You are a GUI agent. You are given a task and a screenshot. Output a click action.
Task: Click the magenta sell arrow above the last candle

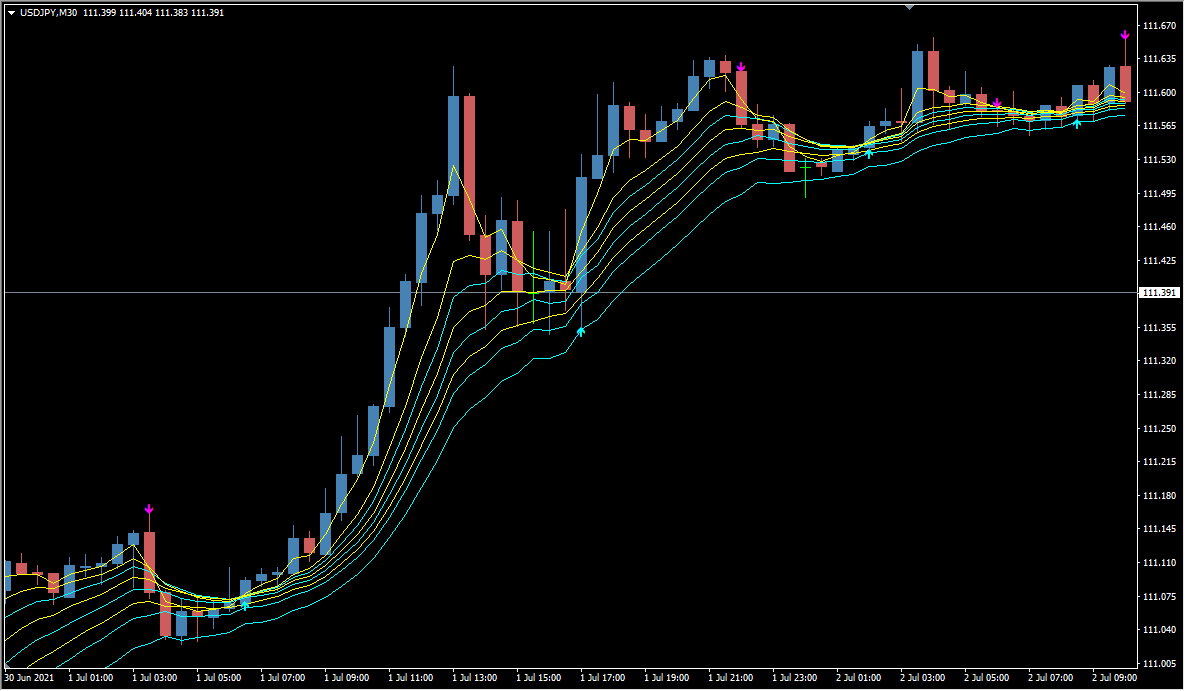coord(1125,35)
